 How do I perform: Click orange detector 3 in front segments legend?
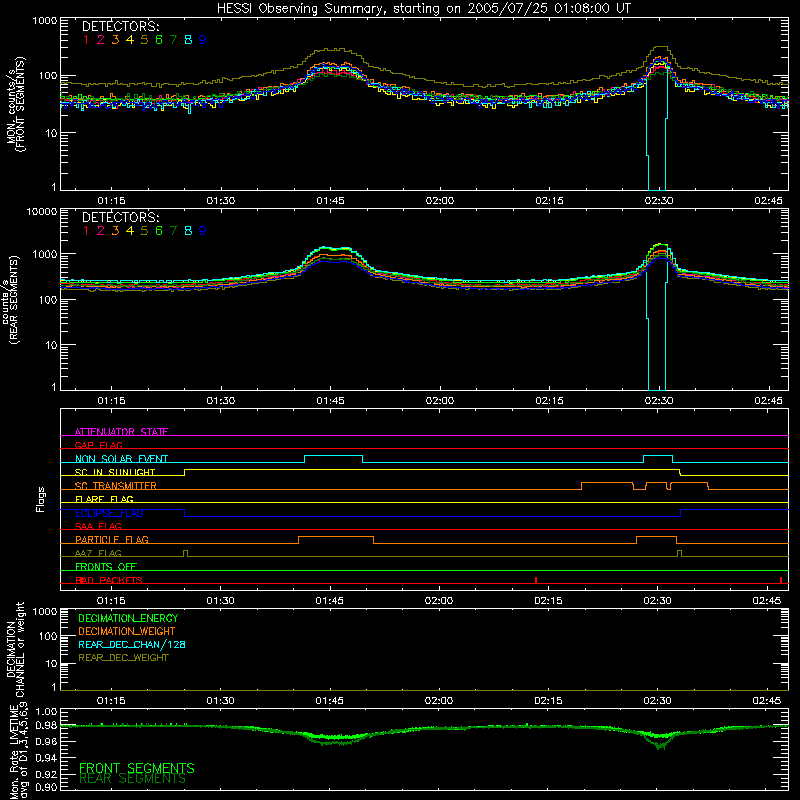115,40
